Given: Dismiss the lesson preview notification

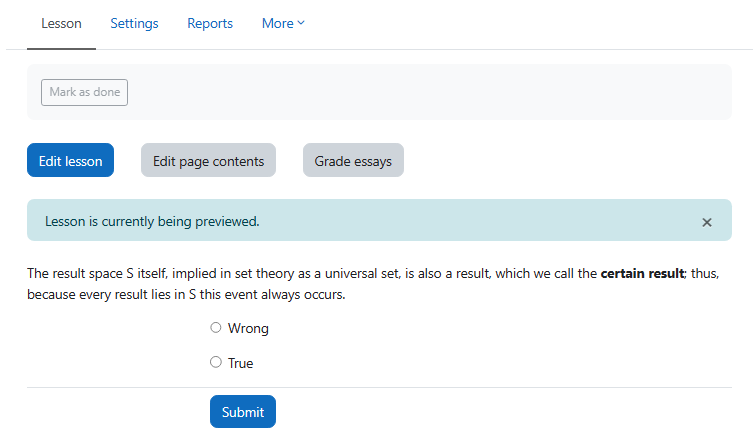Looking at the screenshot, I should tap(707, 222).
